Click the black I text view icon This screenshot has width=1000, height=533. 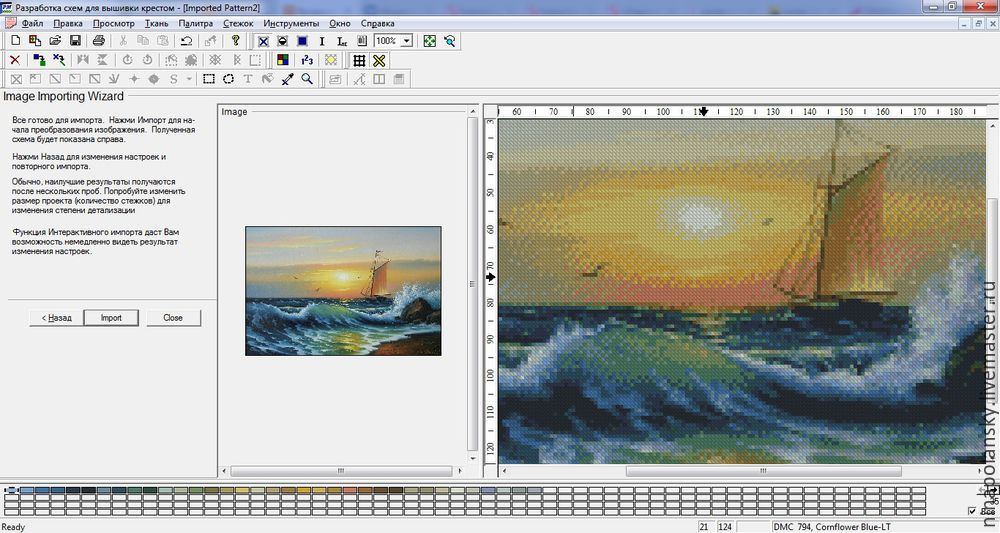(322, 41)
